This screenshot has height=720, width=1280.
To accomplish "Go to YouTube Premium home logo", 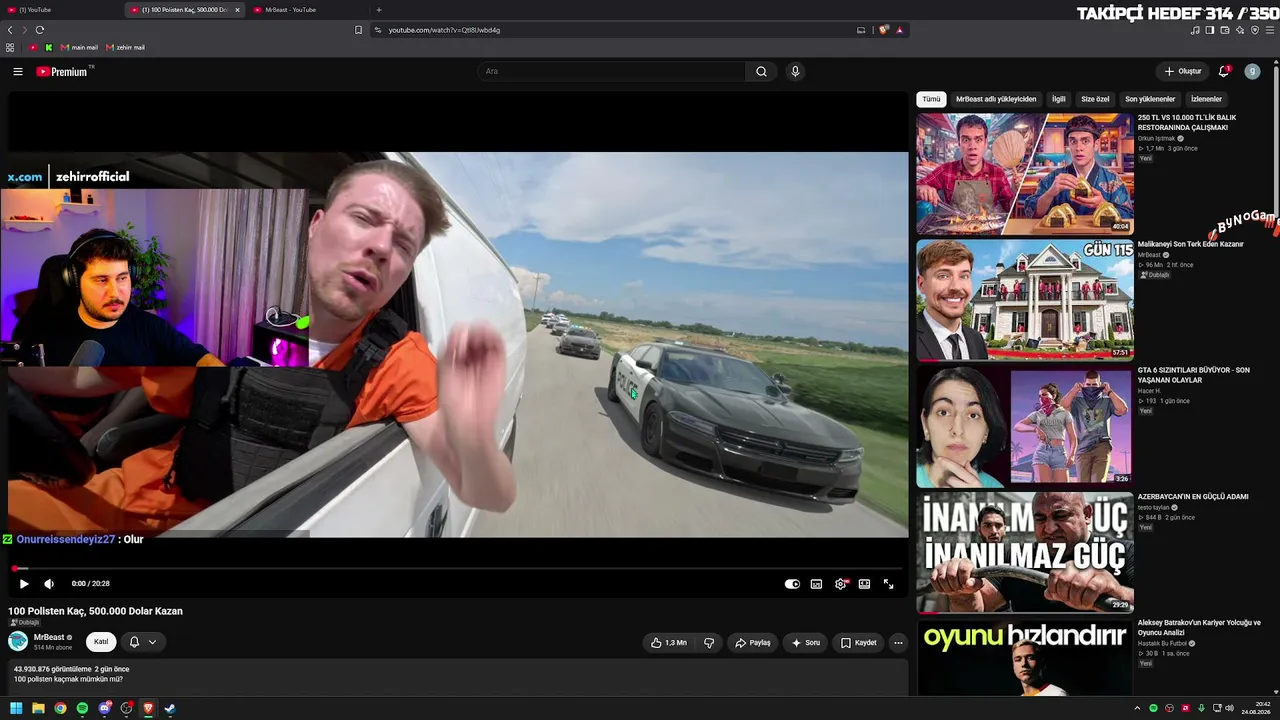I will point(62,72).
